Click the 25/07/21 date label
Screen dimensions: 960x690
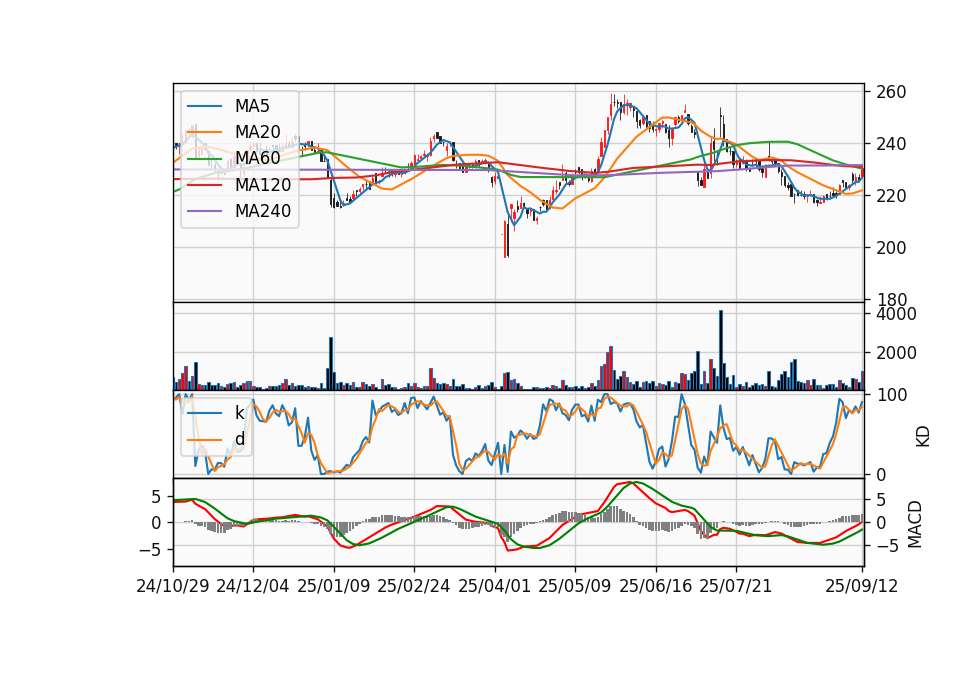[x=736, y=586]
